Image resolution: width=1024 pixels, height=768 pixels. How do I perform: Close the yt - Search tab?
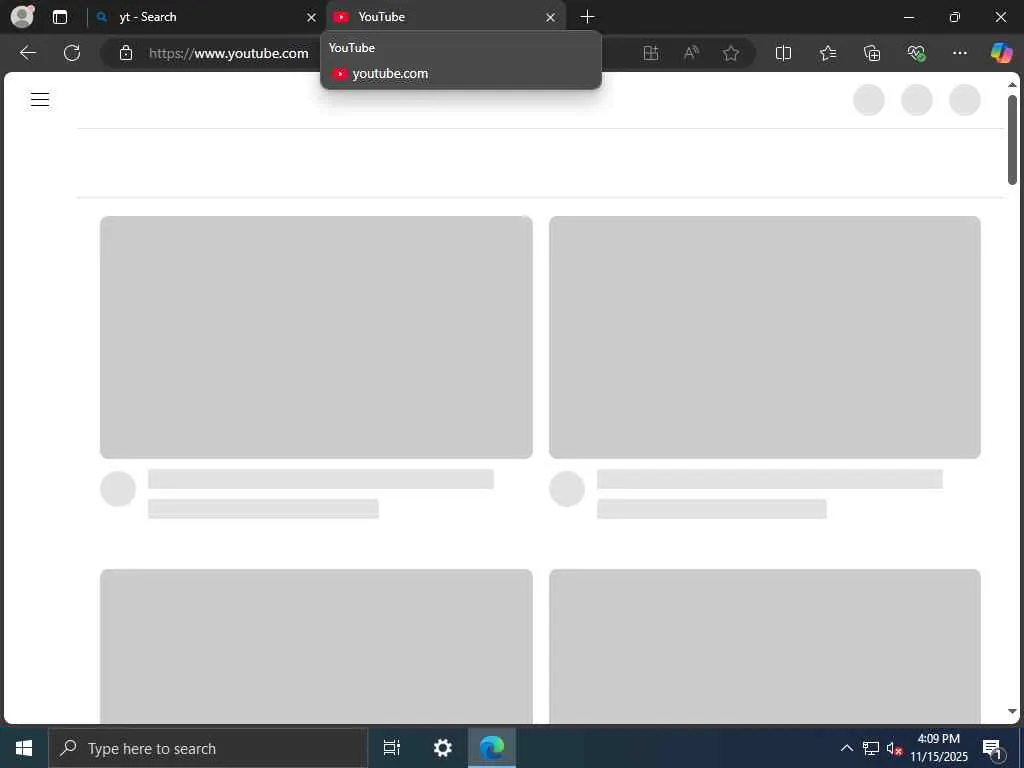(x=312, y=17)
